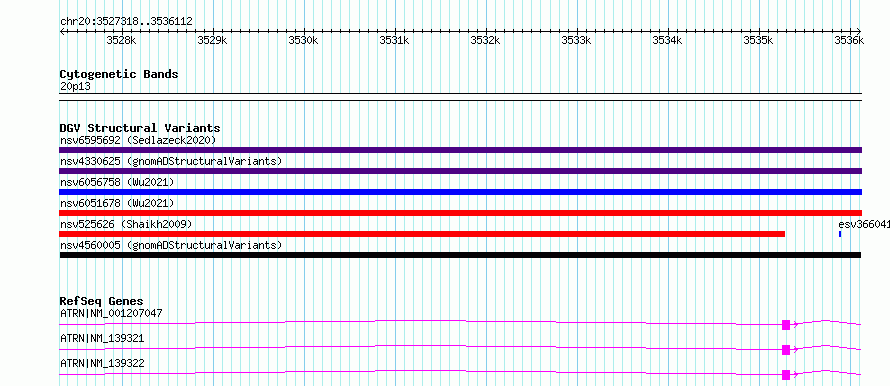Open transcript label ATRN|NM_139321
This screenshot has height=386, width=890.
(102, 338)
